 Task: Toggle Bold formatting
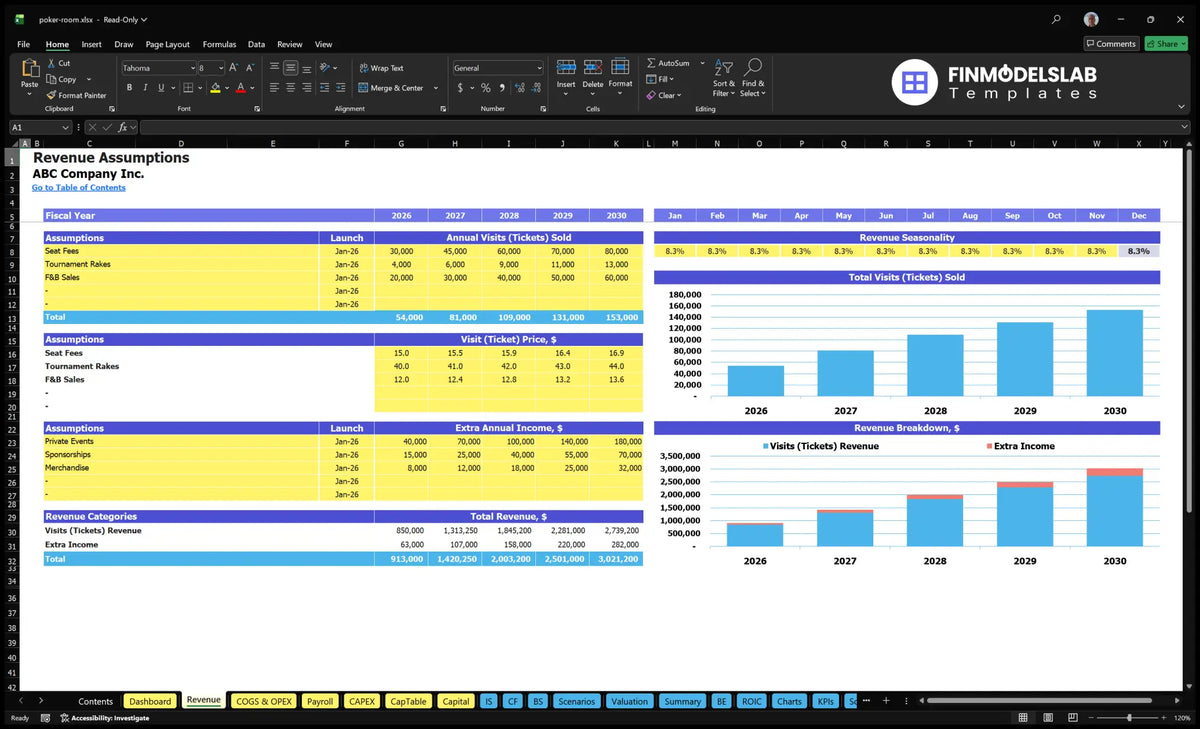pos(129,88)
